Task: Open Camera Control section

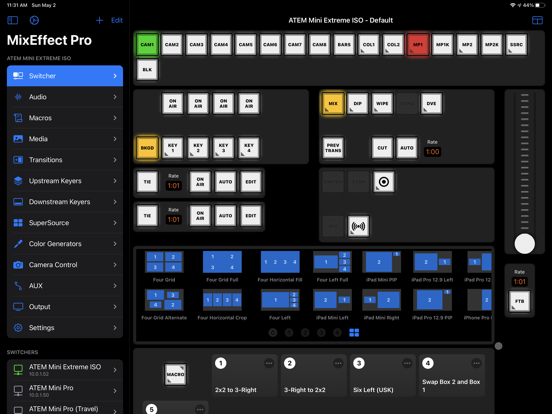Action: coord(65,265)
